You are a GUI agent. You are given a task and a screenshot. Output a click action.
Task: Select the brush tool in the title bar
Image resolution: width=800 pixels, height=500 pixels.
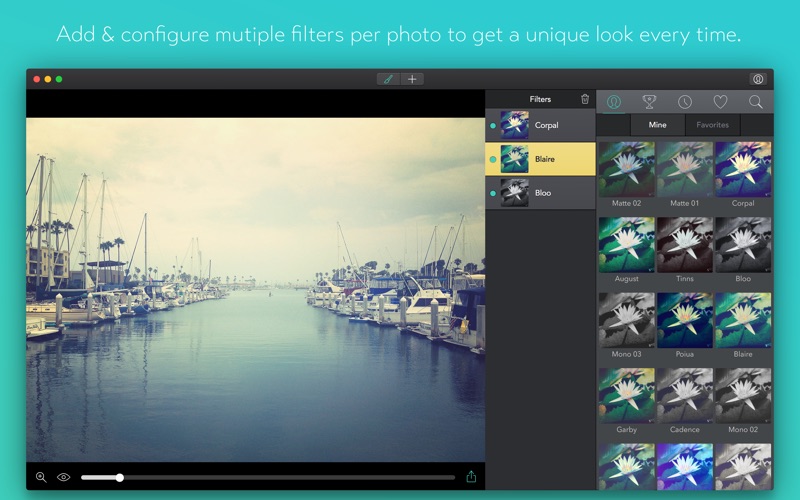(x=388, y=79)
